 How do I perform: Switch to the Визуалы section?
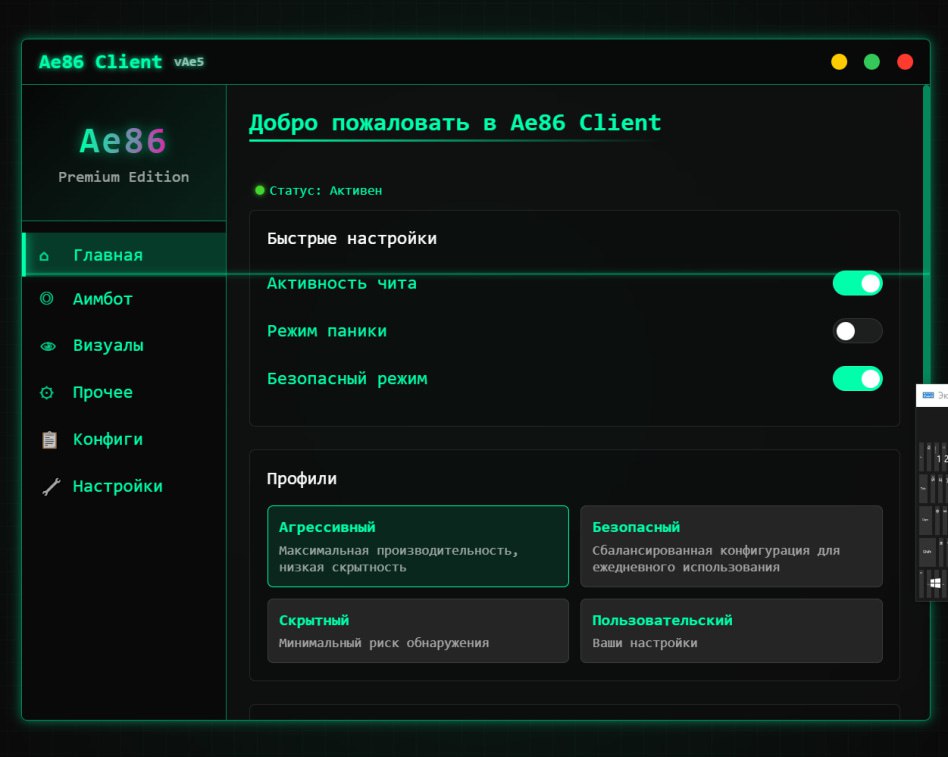125,345
